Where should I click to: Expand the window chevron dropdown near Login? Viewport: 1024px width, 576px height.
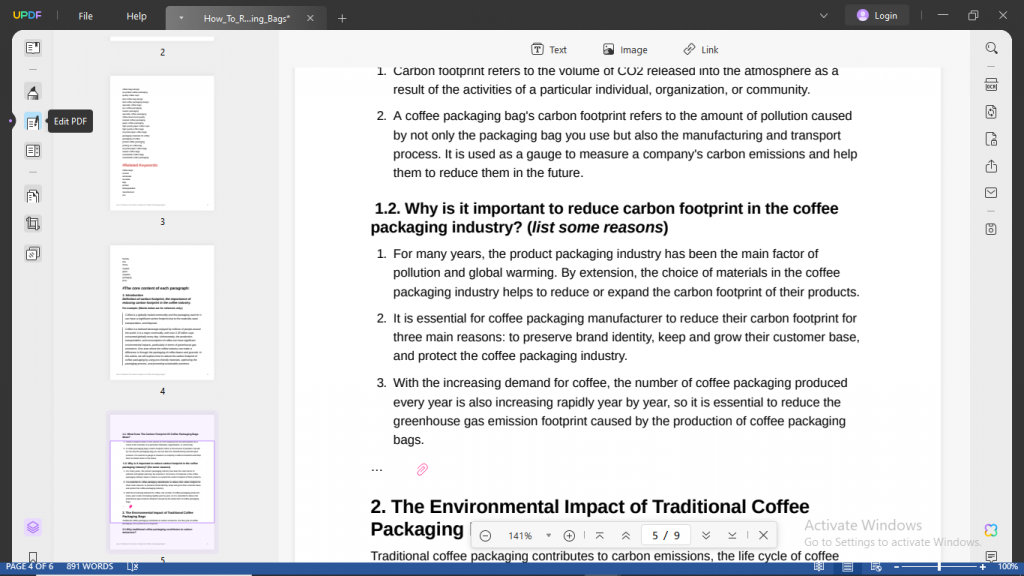pyautogui.click(x=824, y=16)
